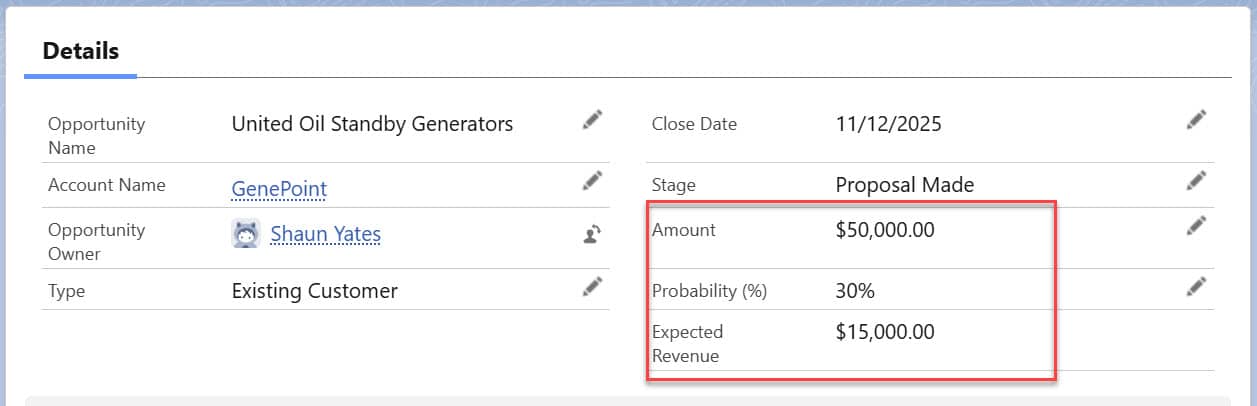Image resolution: width=1257 pixels, height=406 pixels.
Task: Click the $50,000.00 amount value
Action: click(x=885, y=230)
